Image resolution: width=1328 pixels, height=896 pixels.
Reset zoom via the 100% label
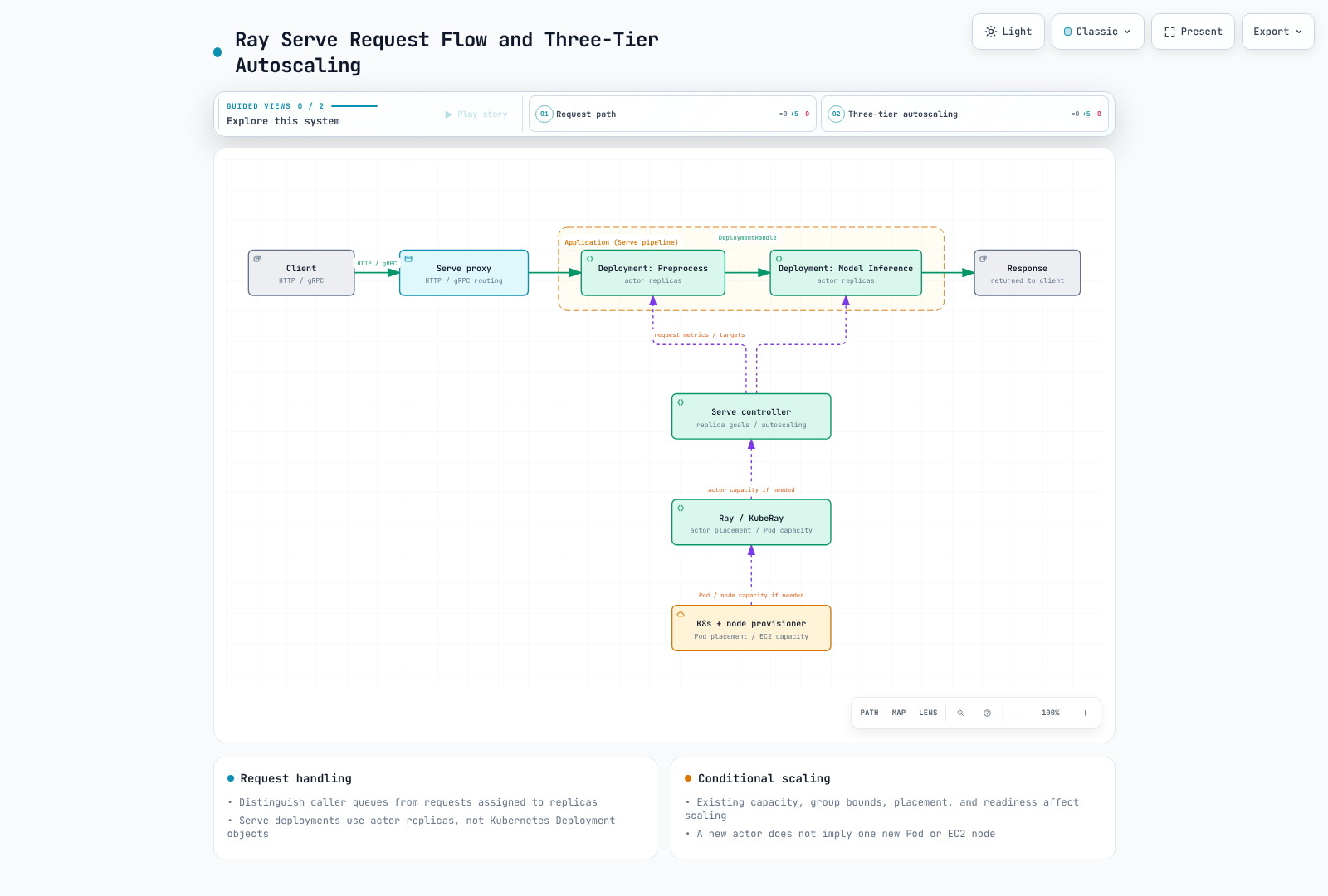point(1051,713)
